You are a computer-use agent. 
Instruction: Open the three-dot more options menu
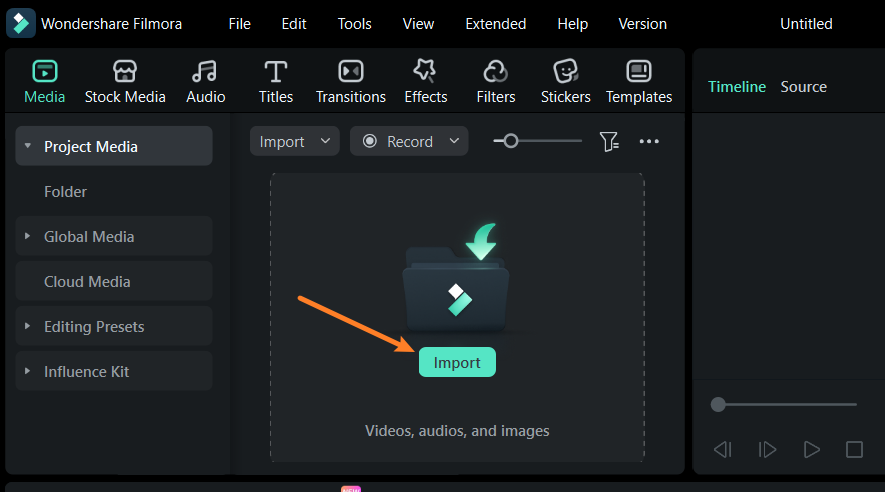pos(649,142)
